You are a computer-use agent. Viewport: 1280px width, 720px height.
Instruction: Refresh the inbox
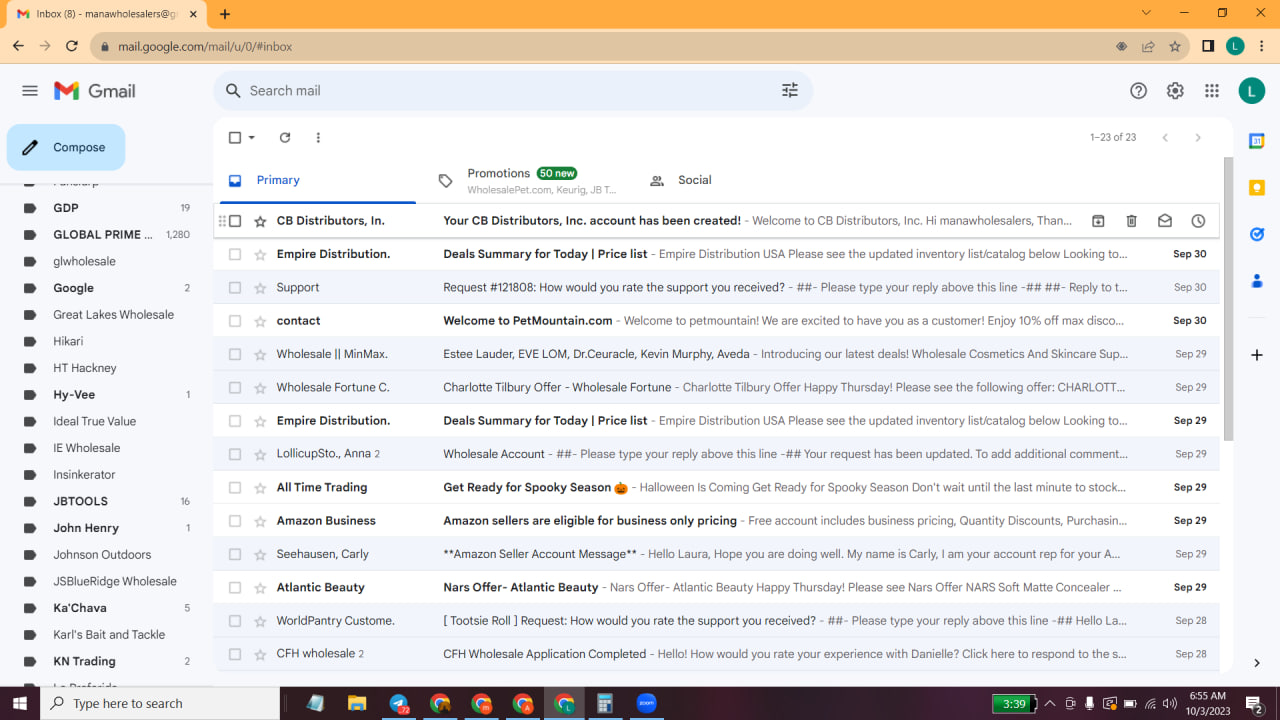click(285, 138)
